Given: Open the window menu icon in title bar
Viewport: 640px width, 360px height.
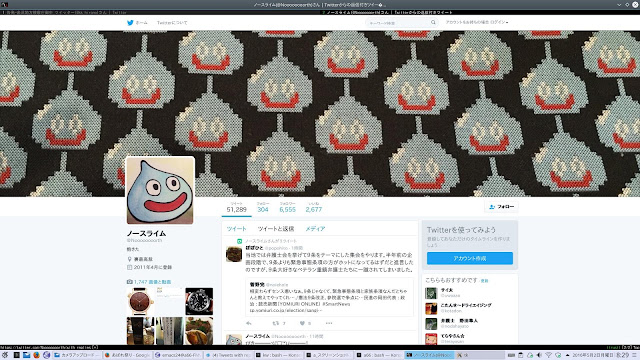Looking at the screenshot, I should (x=4, y=4).
